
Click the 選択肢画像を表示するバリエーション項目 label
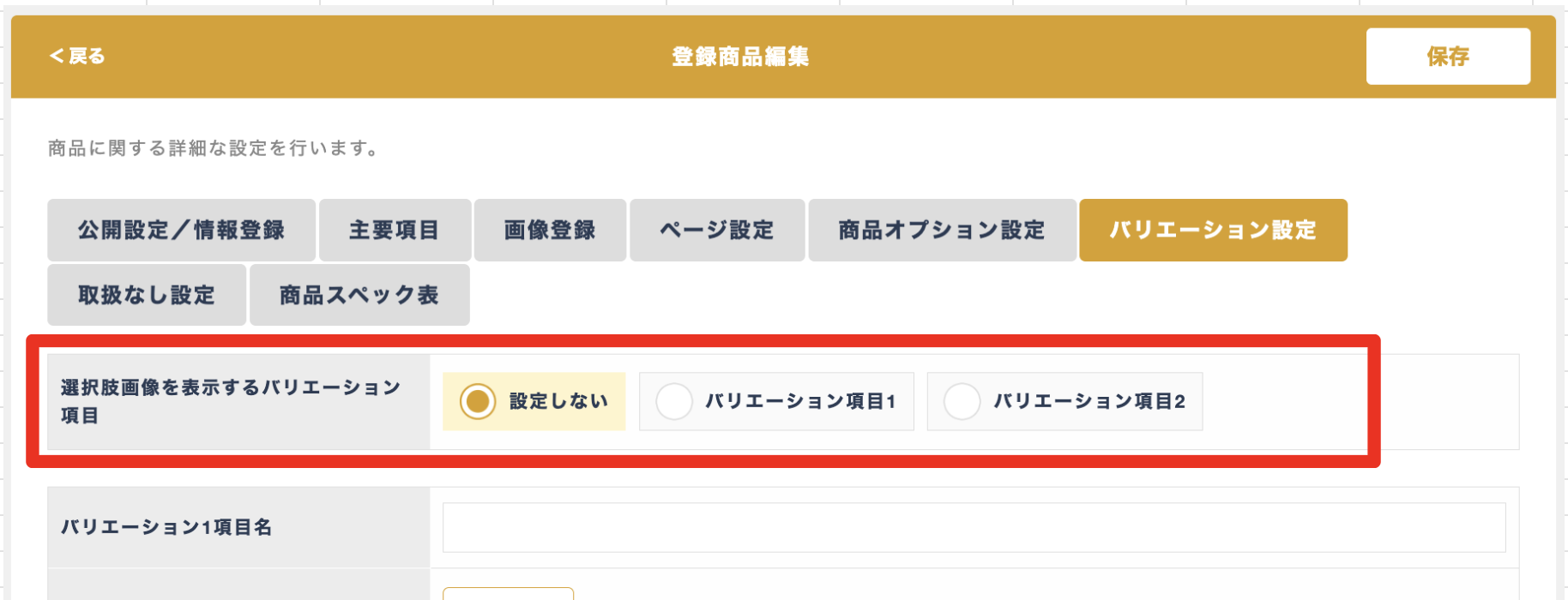coord(231,401)
